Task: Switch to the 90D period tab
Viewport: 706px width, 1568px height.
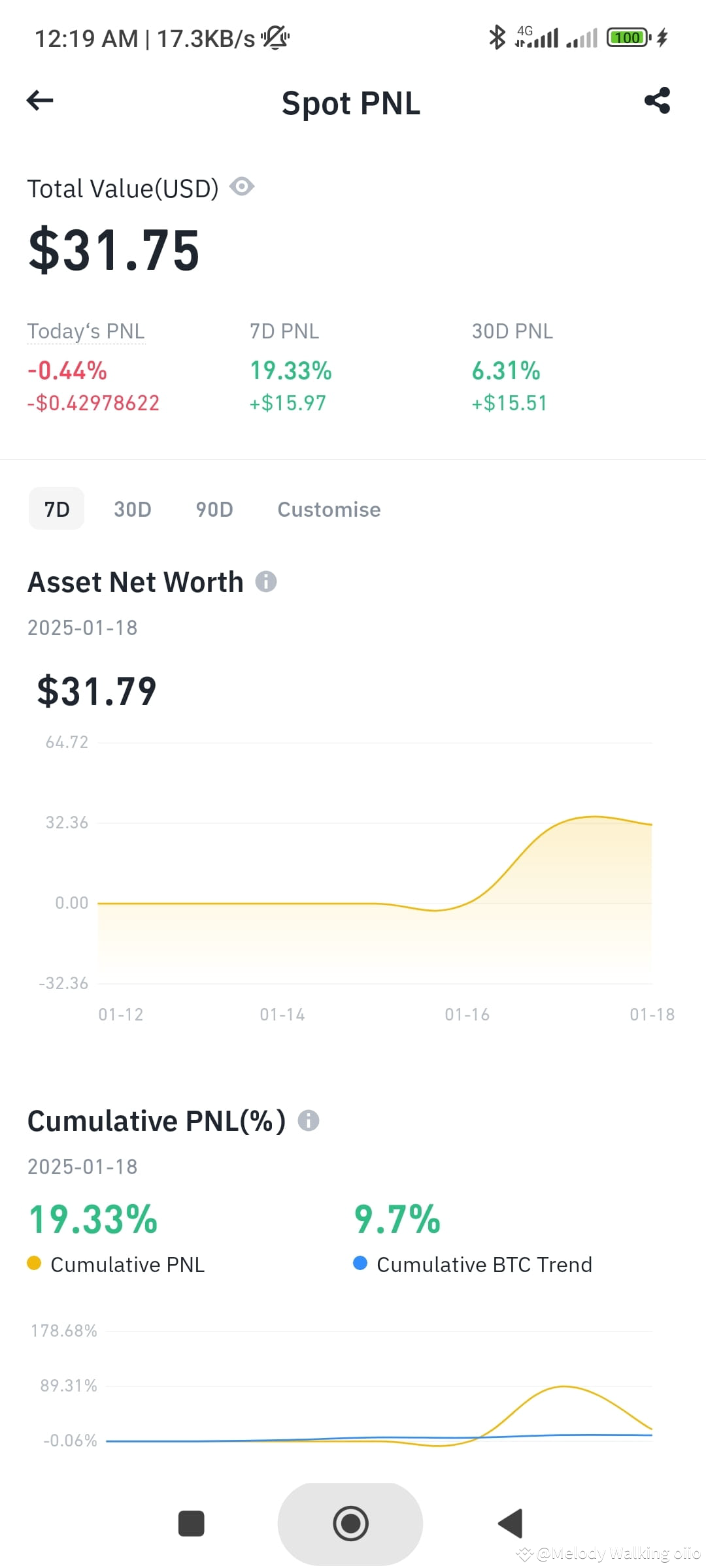Action: (214, 509)
